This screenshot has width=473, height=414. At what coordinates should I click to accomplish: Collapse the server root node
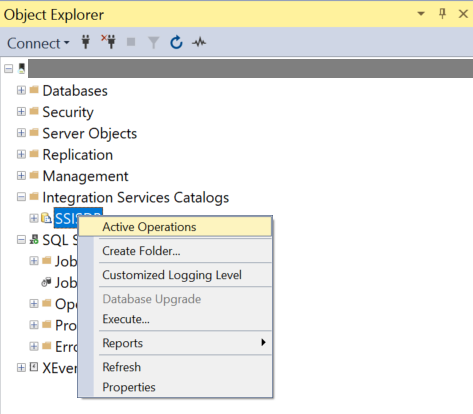pos(9,69)
